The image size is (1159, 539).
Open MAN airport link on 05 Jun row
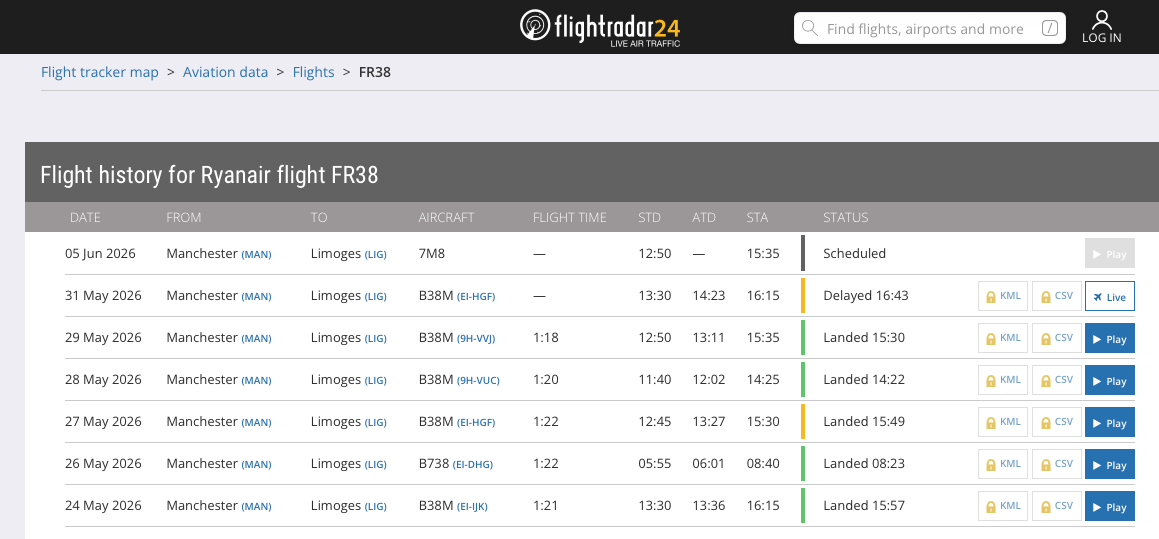click(256, 254)
